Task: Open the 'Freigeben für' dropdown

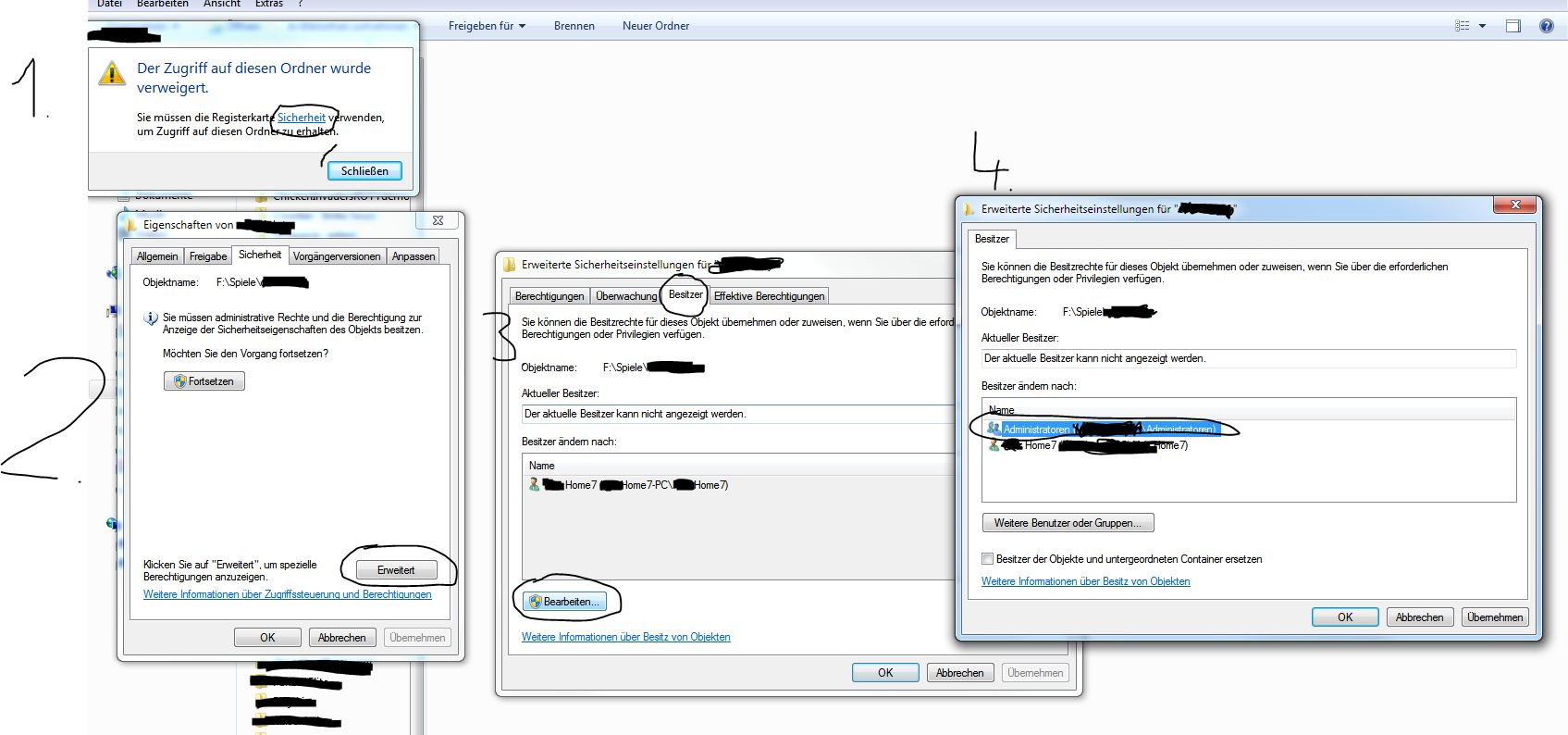Action: (487, 26)
